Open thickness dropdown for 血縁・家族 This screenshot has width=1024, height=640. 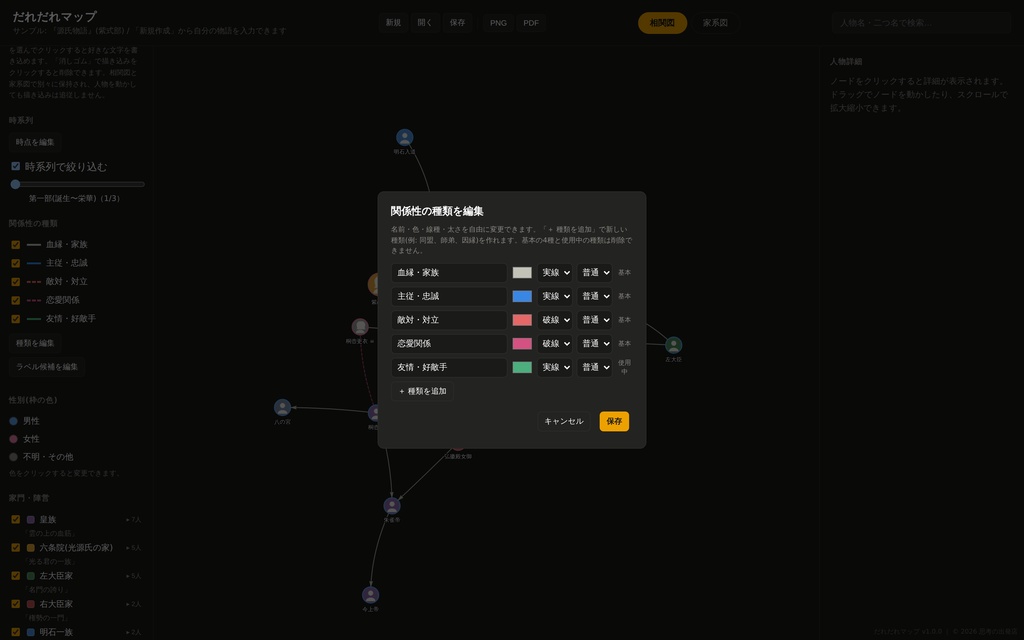pos(594,272)
